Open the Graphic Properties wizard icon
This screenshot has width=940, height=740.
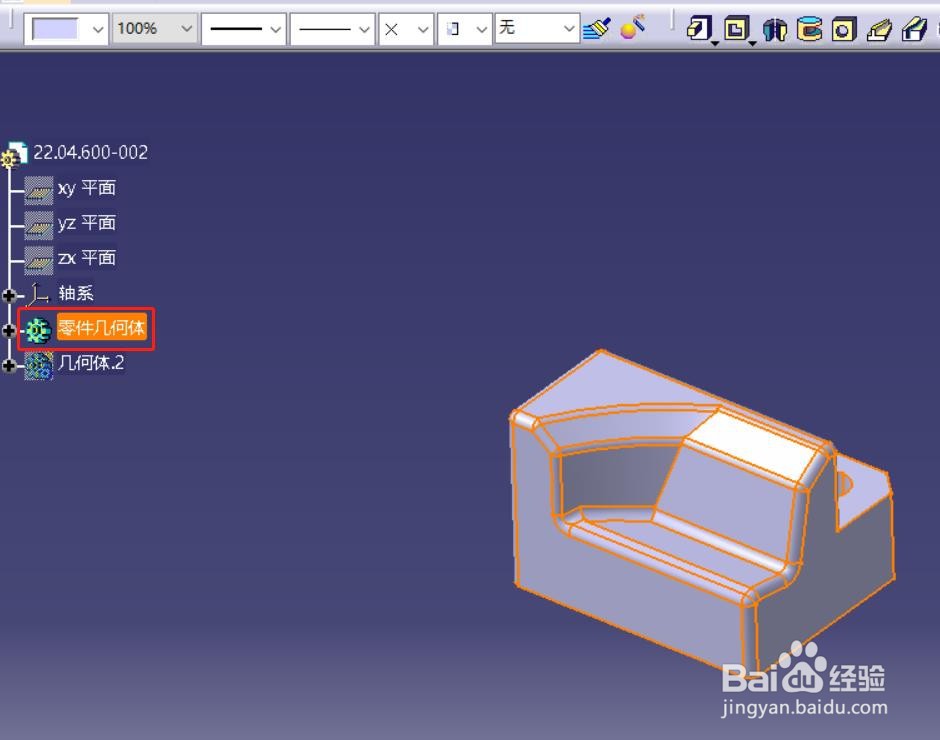[633, 28]
